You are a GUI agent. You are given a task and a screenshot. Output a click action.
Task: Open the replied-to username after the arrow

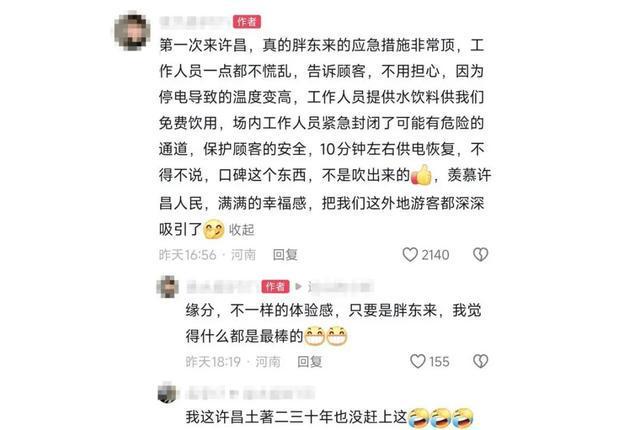pyautogui.click(x=340, y=287)
